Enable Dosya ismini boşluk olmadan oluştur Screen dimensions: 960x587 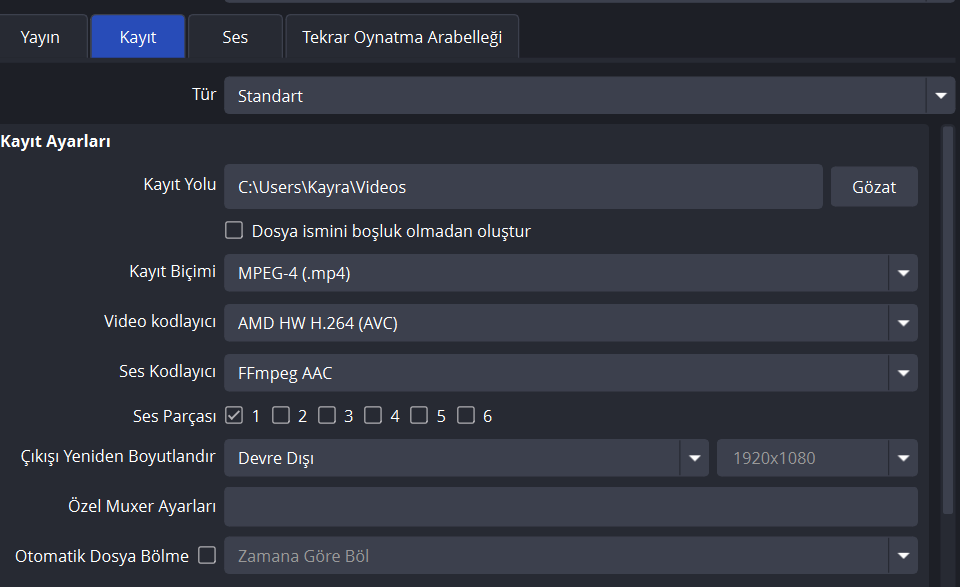point(234,231)
